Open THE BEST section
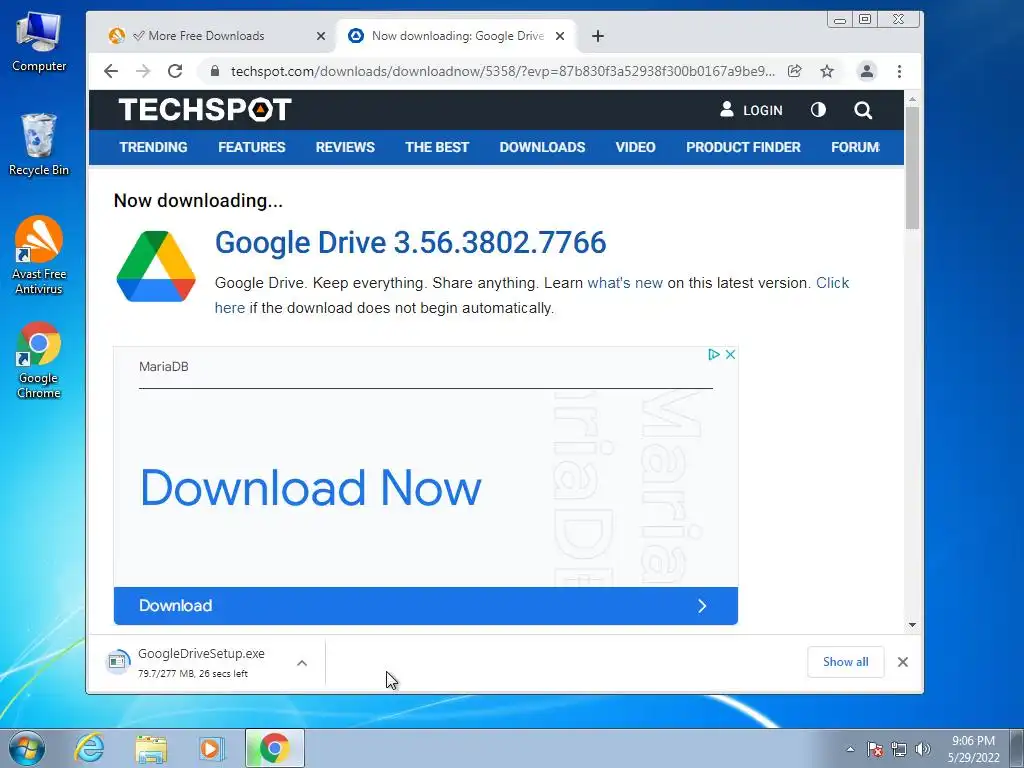Viewport: 1024px width, 768px height. 437,147
